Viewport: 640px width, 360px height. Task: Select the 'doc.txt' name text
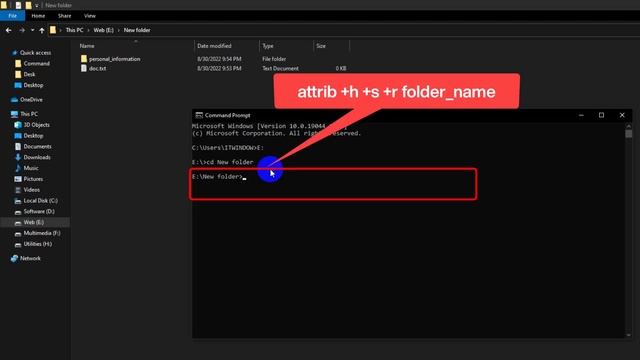pos(98,69)
